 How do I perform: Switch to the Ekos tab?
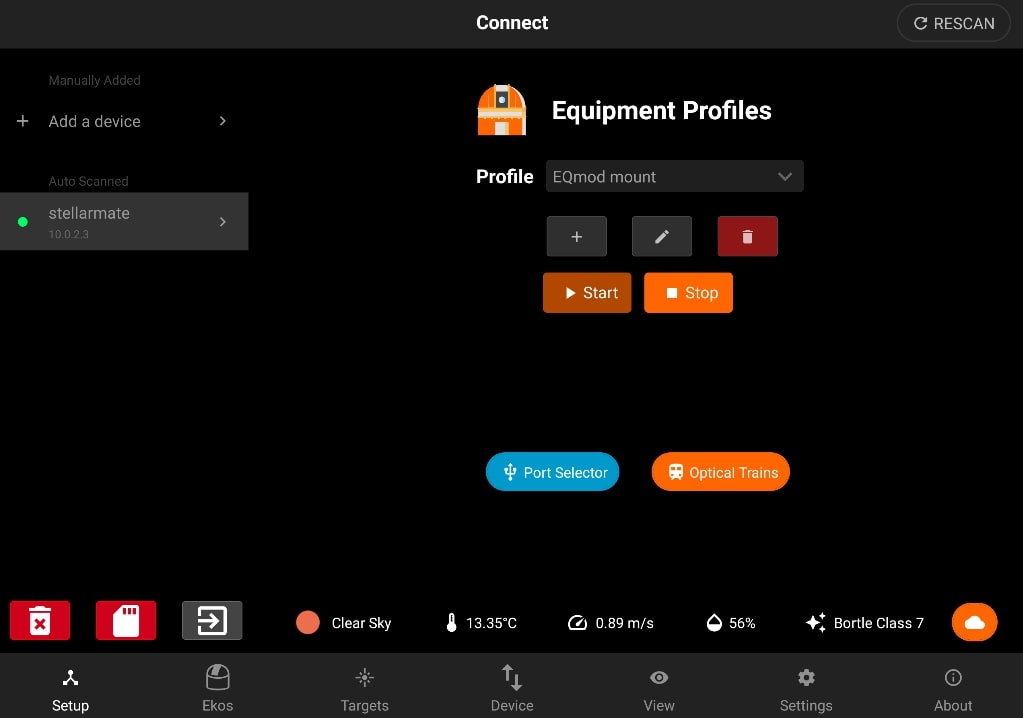point(217,688)
